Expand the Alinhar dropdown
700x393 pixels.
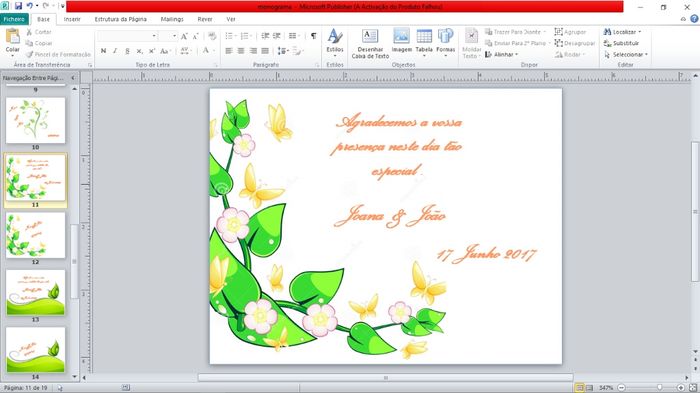(x=517, y=54)
